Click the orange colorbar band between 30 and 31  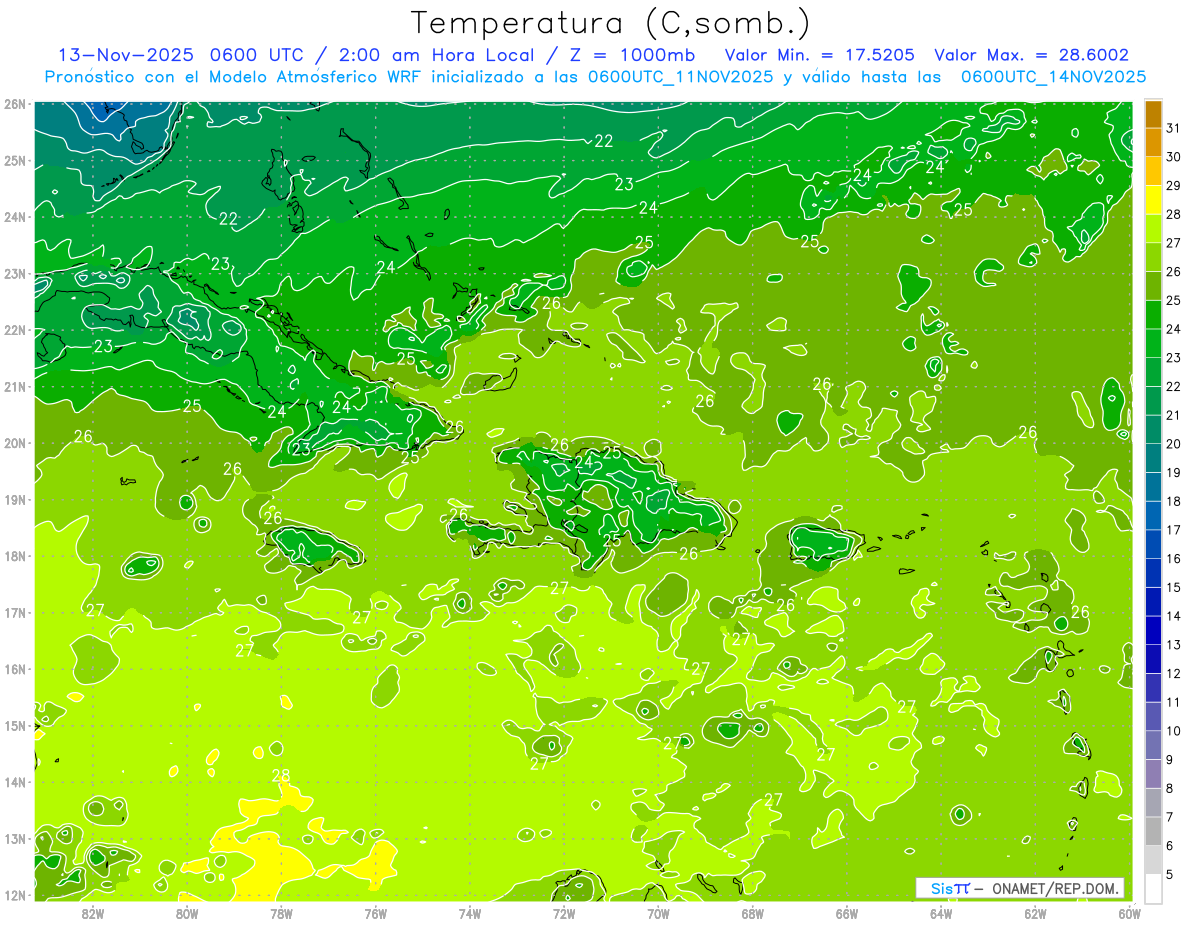click(x=1153, y=143)
